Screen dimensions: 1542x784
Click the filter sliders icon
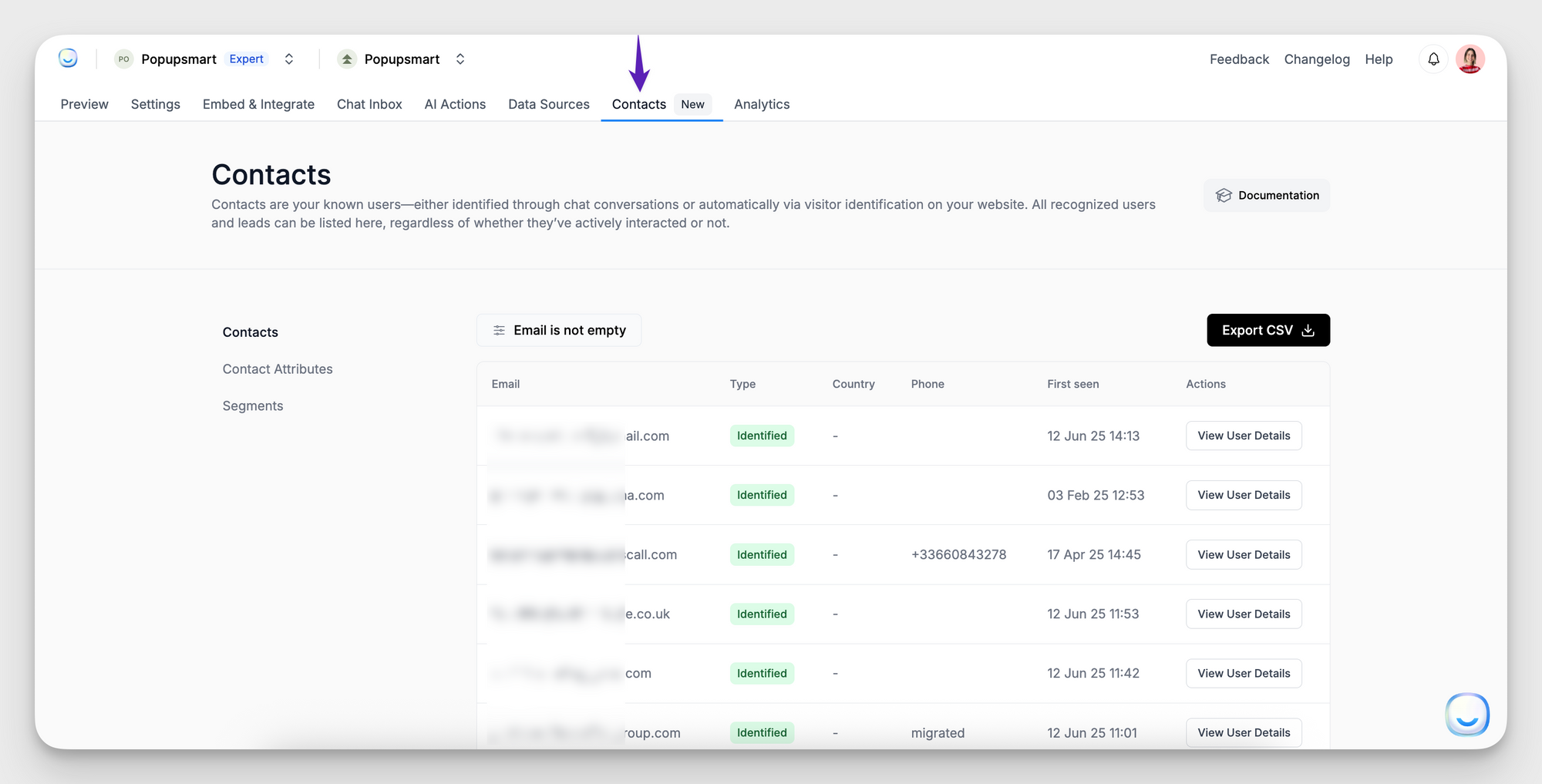(x=499, y=330)
